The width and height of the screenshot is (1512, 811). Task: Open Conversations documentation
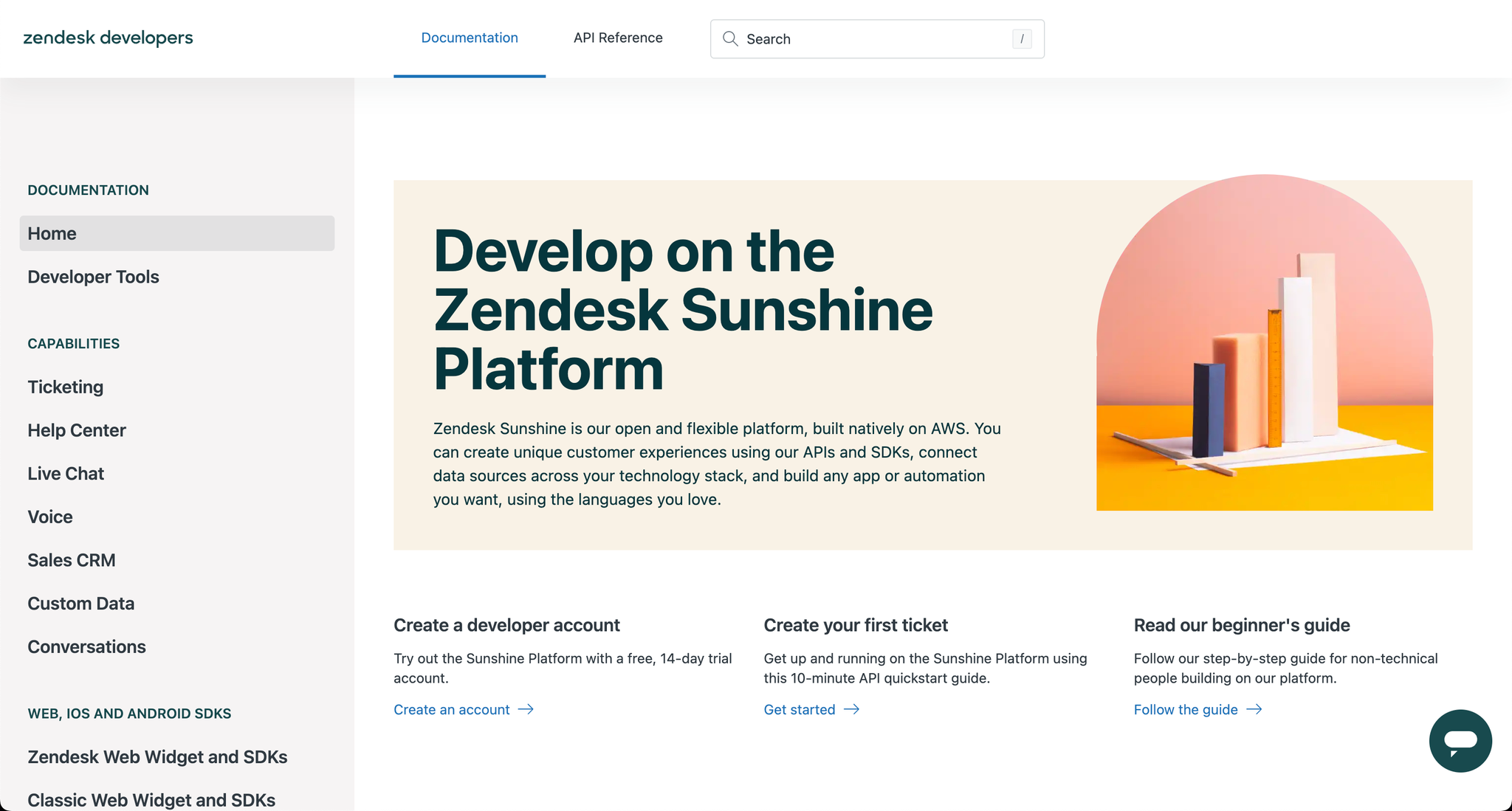(86, 647)
